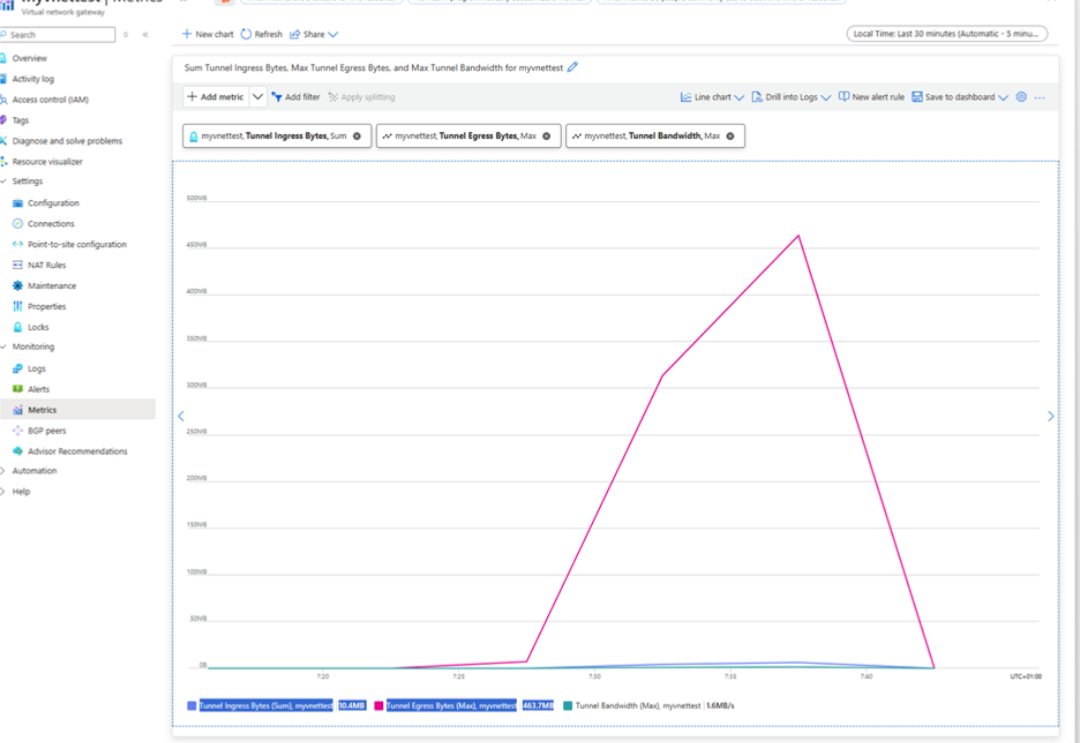Open the Local Time range picker
Image resolution: width=1080 pixels, height=743 pixels.
point(947,34)
